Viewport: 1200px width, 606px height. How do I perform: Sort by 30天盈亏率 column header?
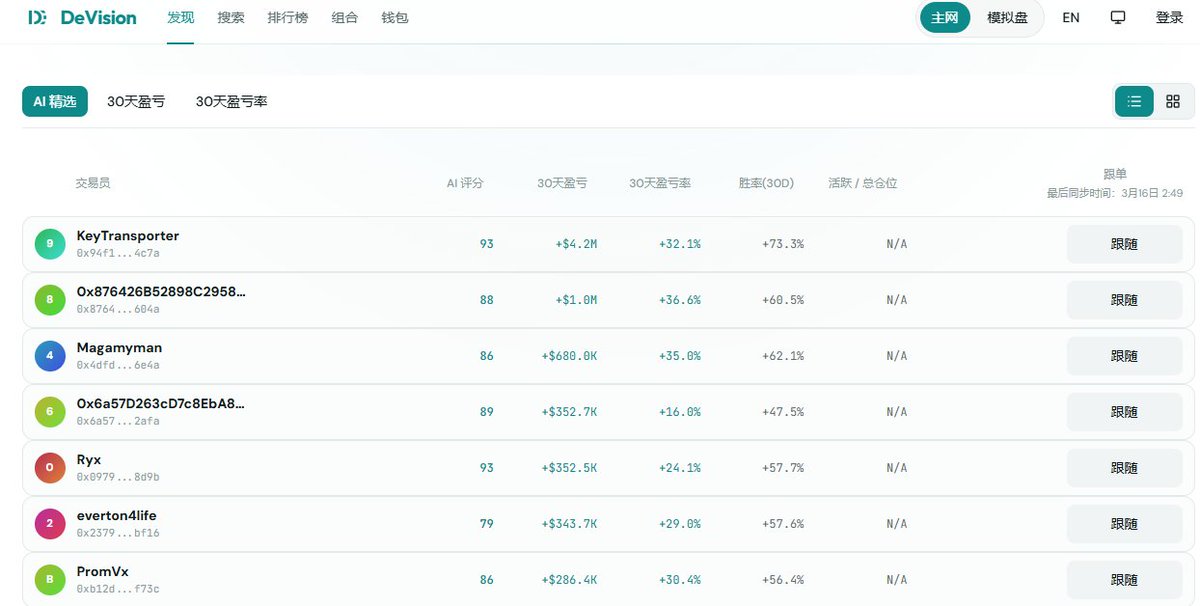660,183
